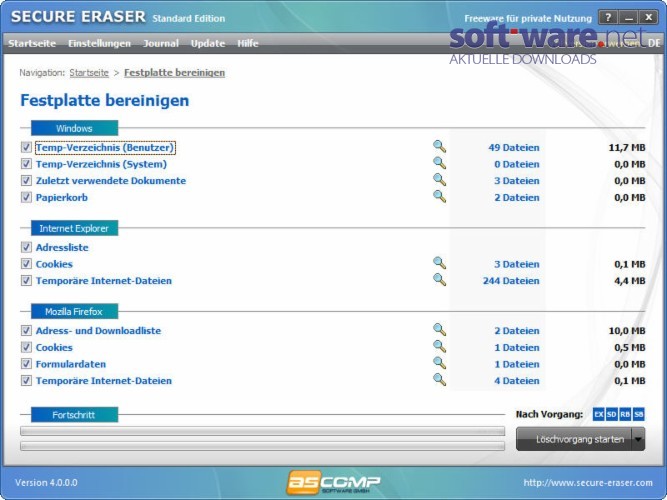Viewport: 667px width, 500px height.
Task: Click the 4,4 MB size value
Action: coord(630,281)
